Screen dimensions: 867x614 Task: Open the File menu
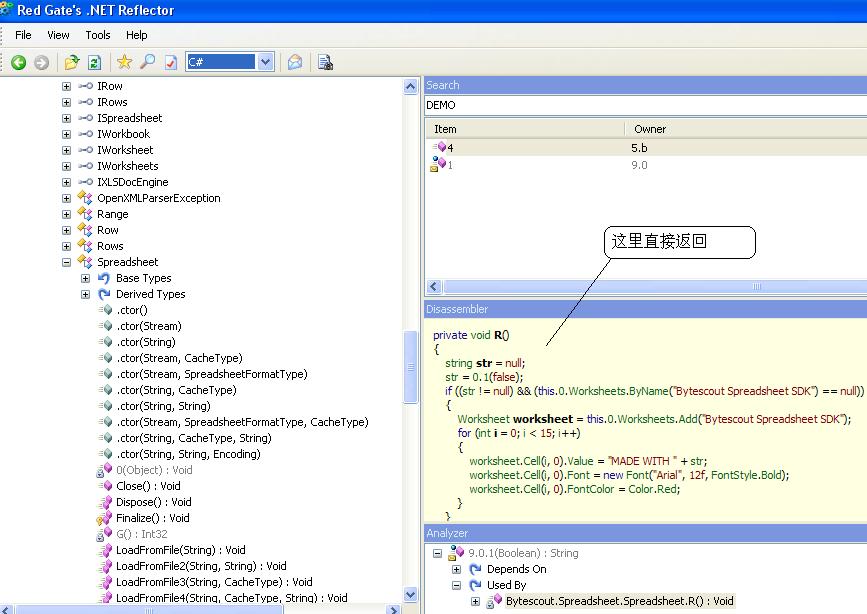coord(23,35)
